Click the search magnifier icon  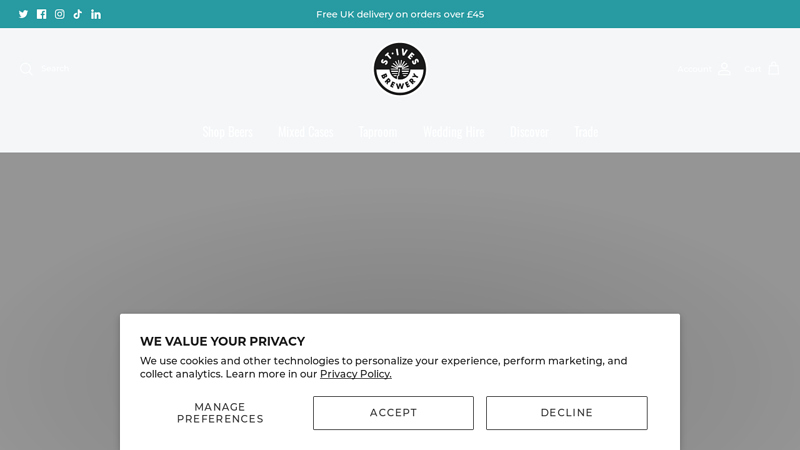click(26, 69)
